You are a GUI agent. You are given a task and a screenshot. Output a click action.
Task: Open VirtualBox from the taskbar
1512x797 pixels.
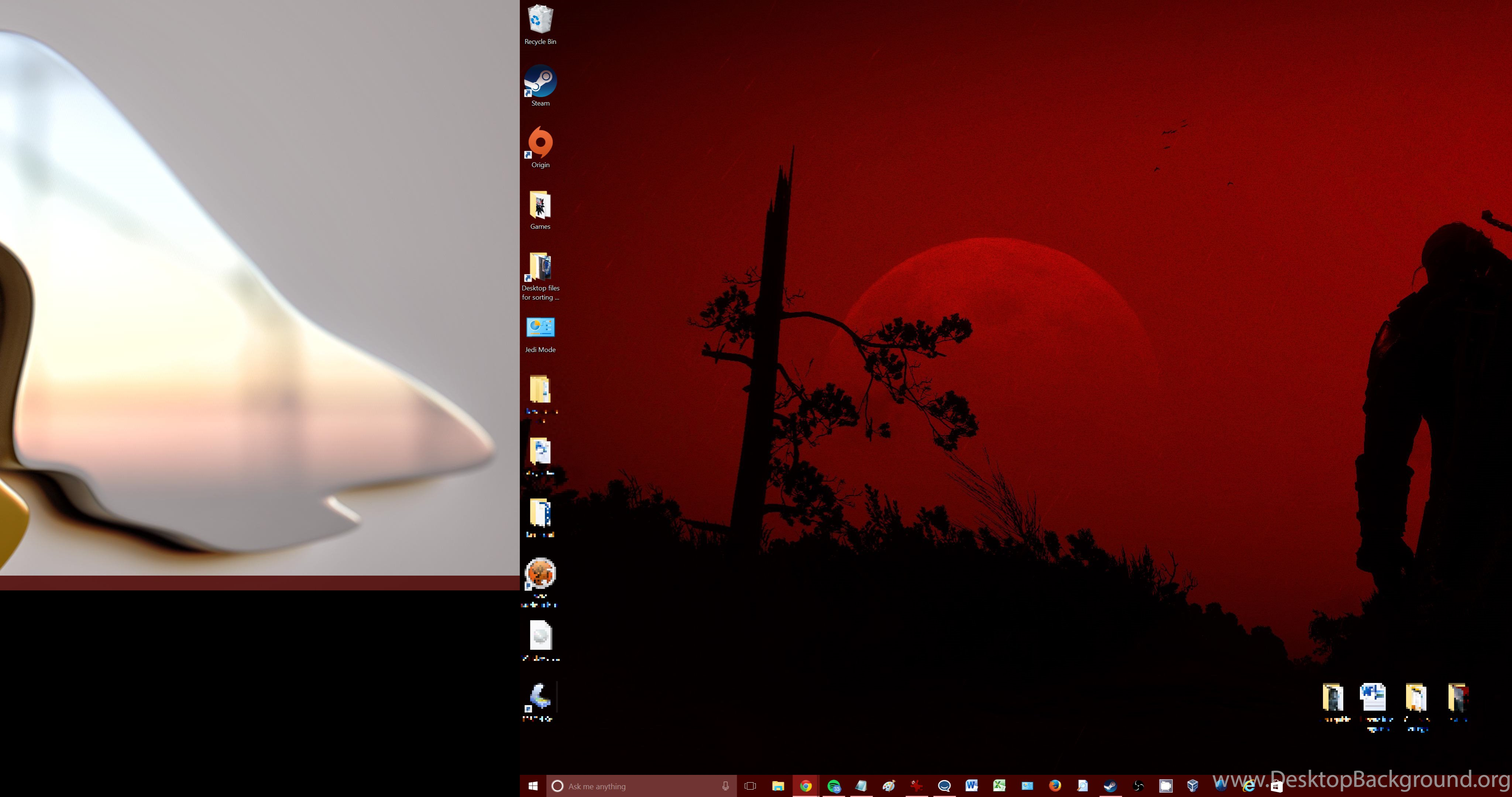[1193, 786]
